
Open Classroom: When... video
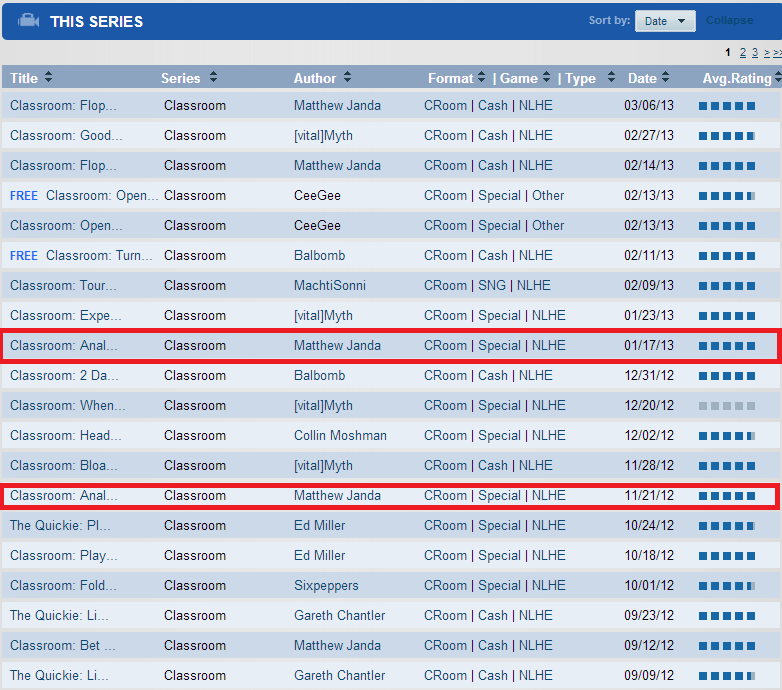click(x=67, y=405)
